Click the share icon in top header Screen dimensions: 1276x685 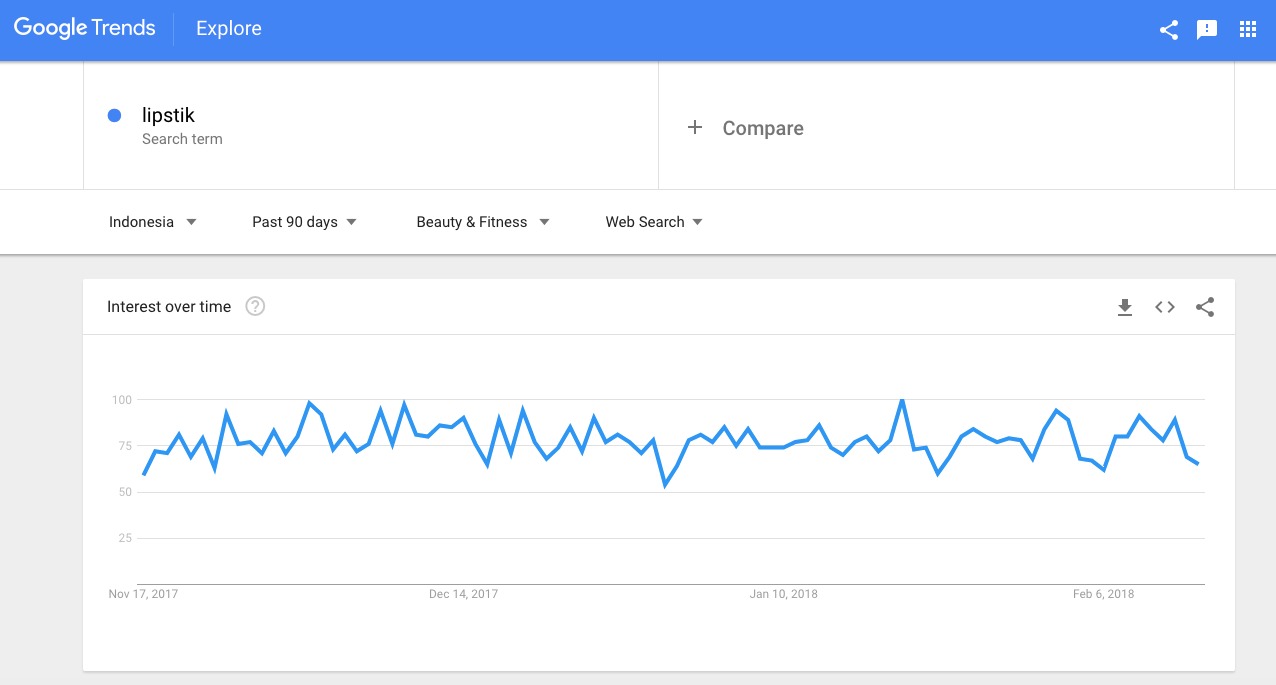tap(1168, 29)
